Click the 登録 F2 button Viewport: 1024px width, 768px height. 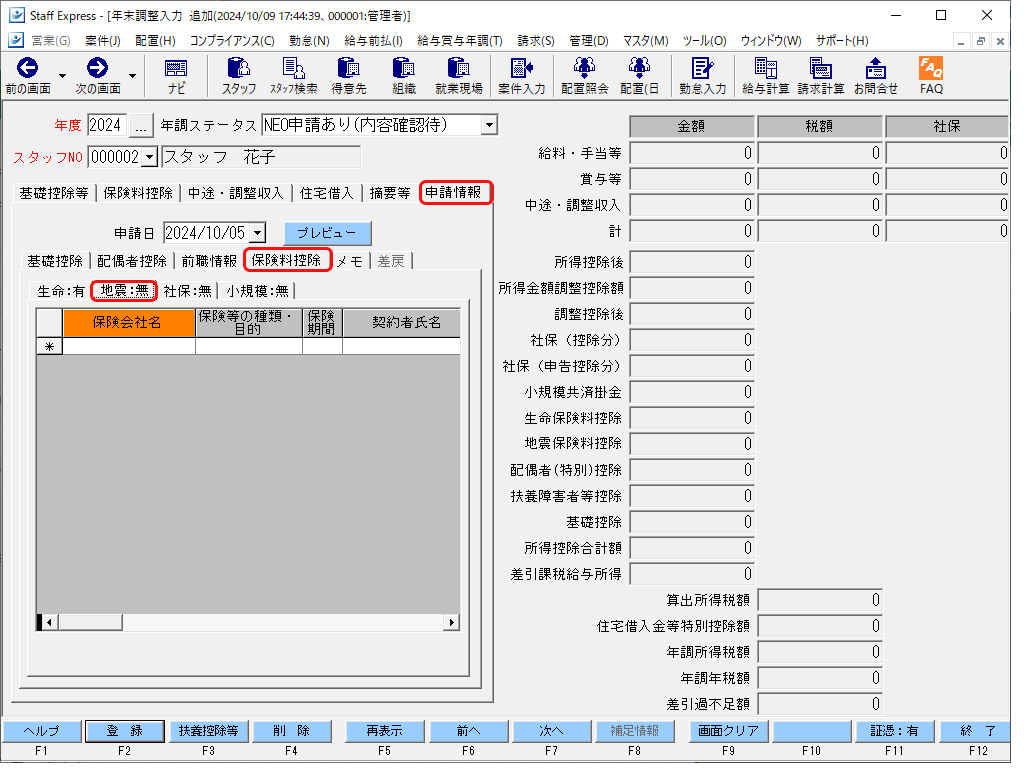pyautogui.click(x=124, y=731)
